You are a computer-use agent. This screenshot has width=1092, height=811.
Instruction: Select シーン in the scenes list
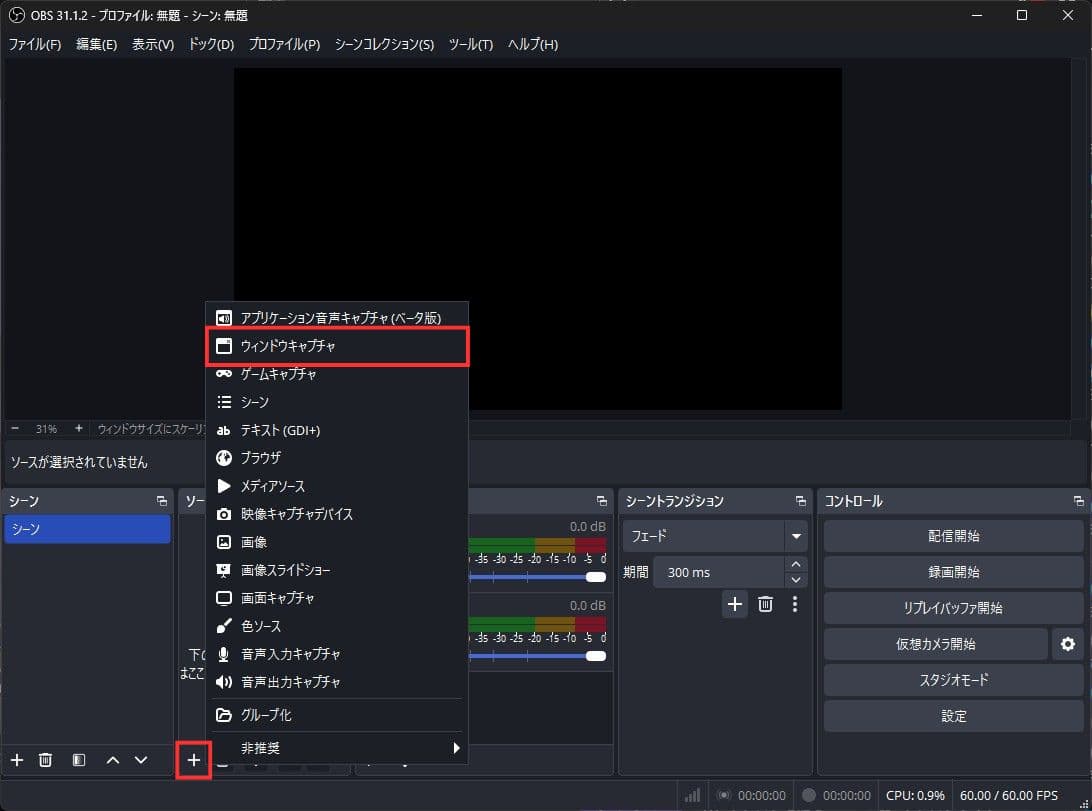click(87, 529)
